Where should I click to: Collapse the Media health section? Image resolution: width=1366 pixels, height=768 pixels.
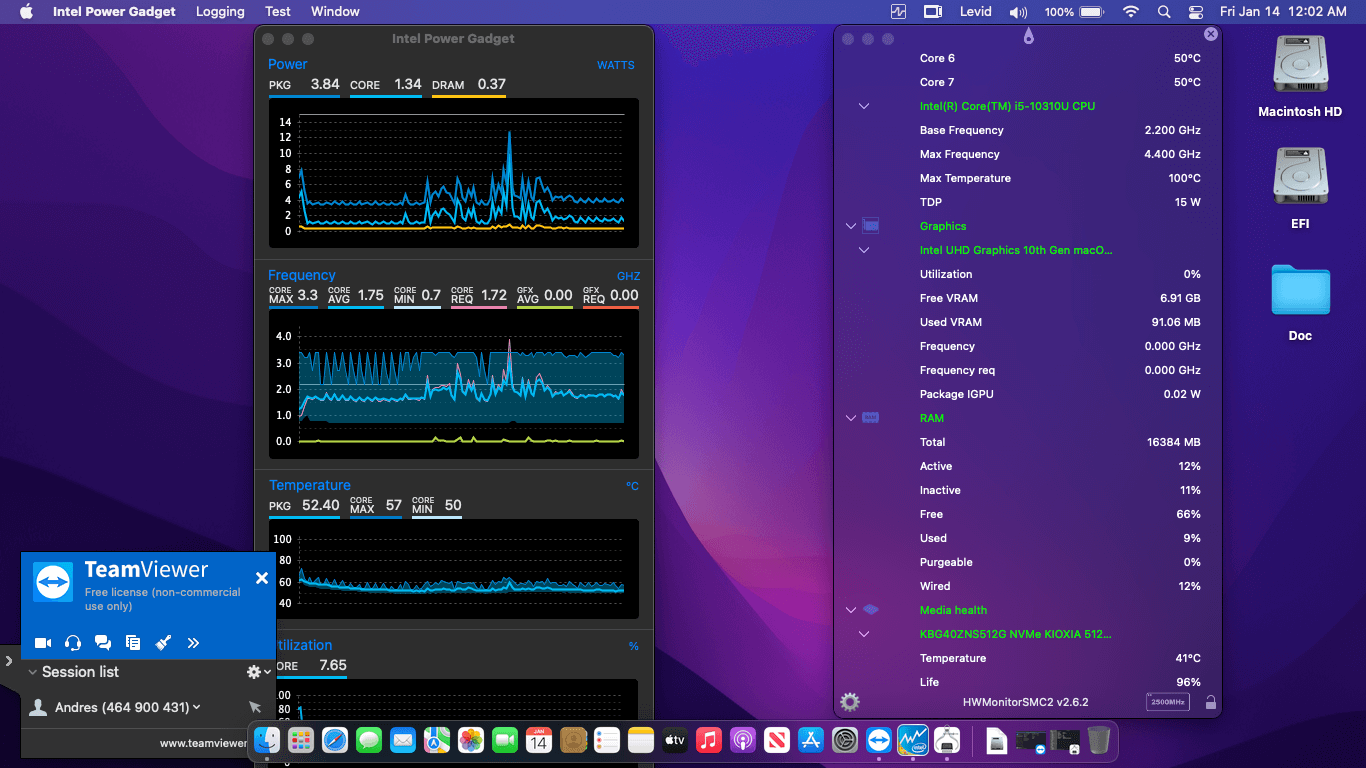click(851, 610)
